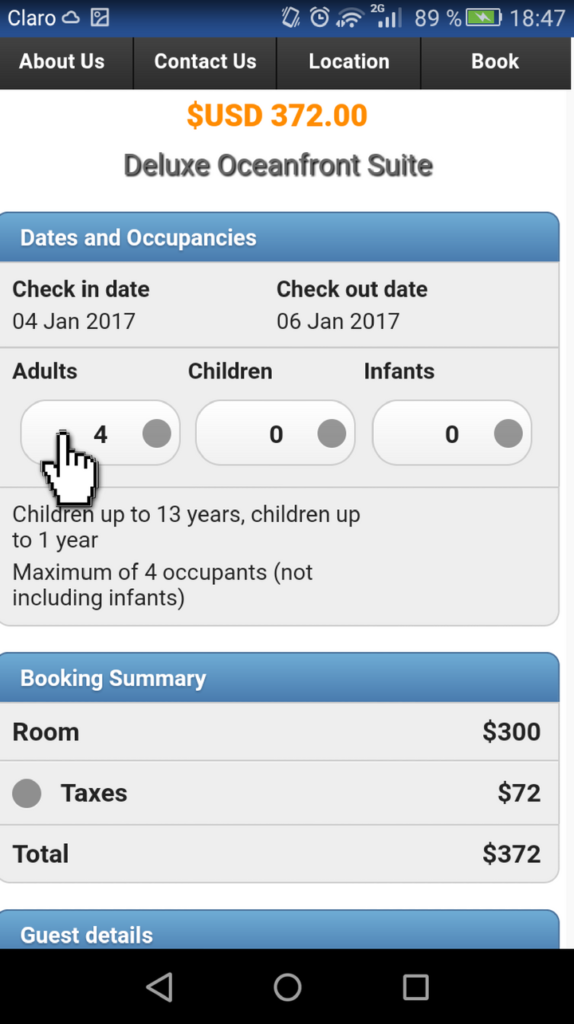
Task: Tap the cloud icon next to Claro
Action: click(71, 17)
